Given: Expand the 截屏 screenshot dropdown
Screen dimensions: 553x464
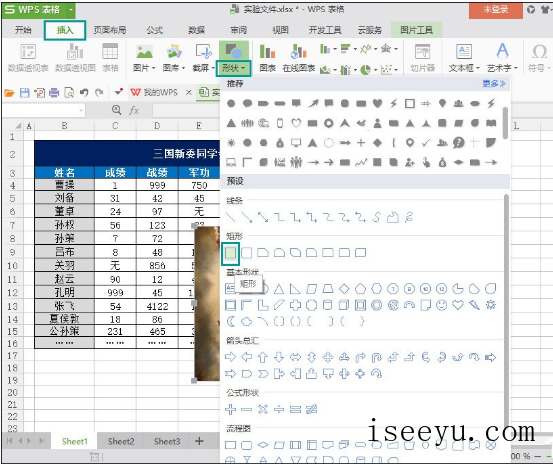Looking at the screenshot, I should (x=212, y=68).
